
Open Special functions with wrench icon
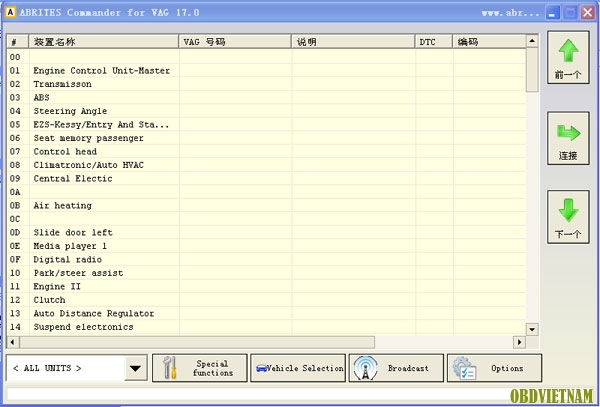(x=200, y=368)
